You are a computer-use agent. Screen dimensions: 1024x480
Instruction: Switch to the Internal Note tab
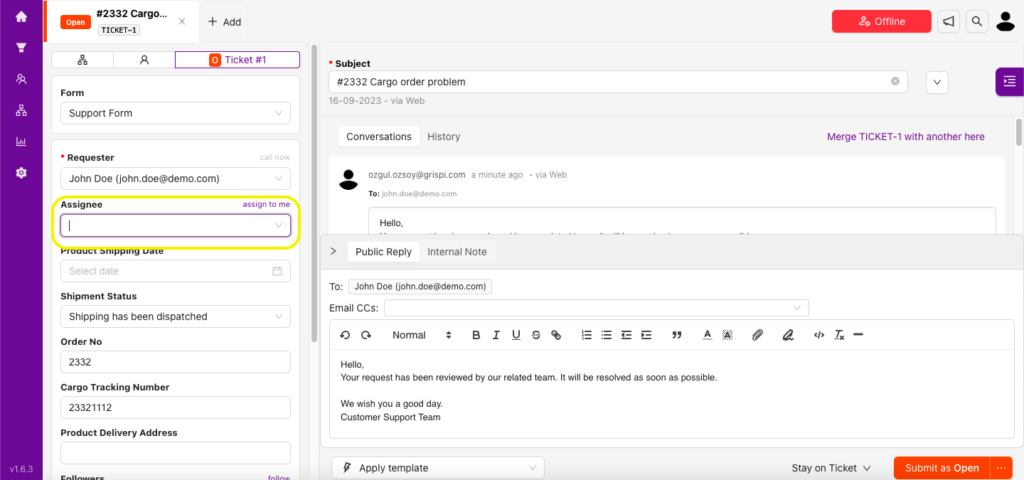coord(457,251)
